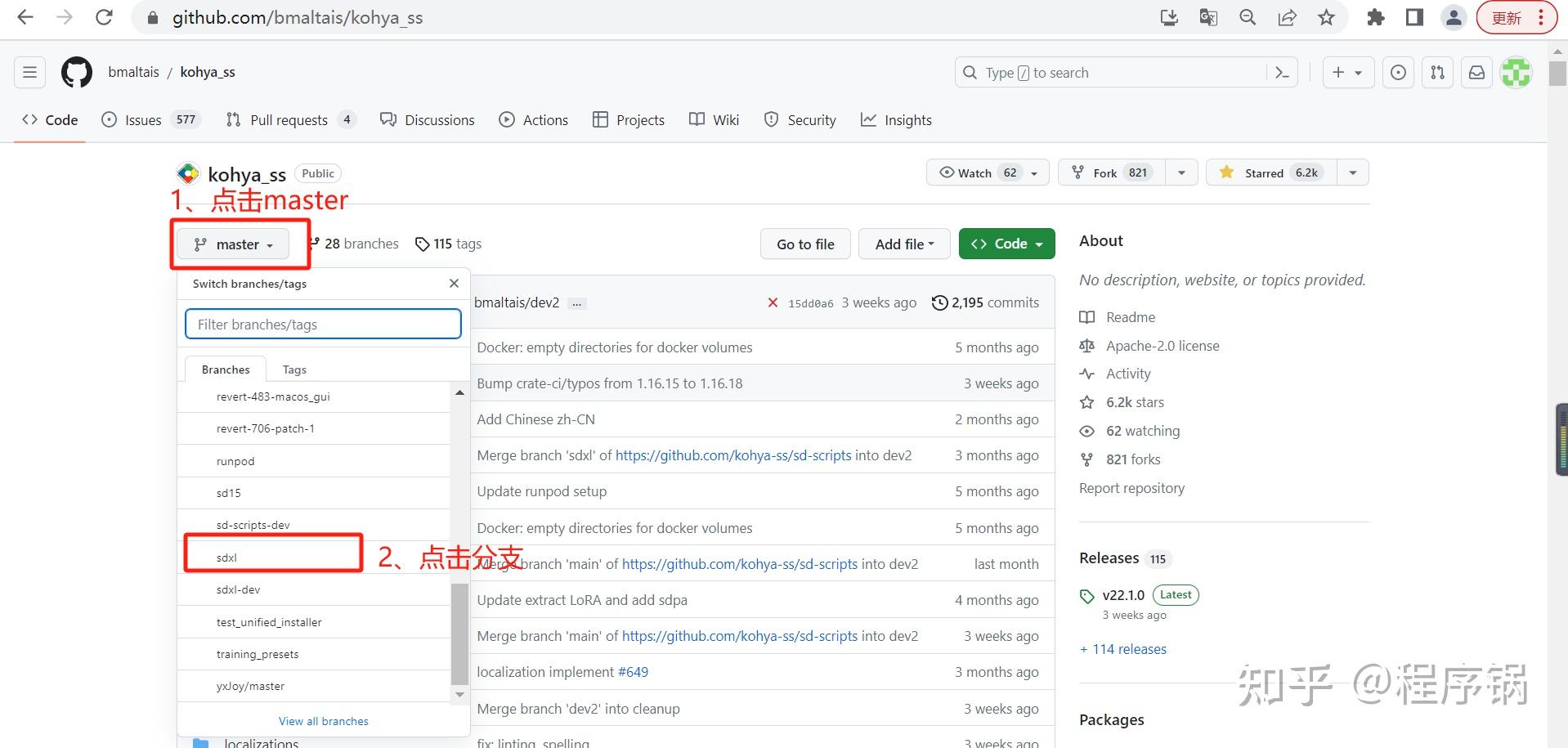Open the GitHub command palette icon
The image size is (1568, 748).
[x=1281, y=72]
